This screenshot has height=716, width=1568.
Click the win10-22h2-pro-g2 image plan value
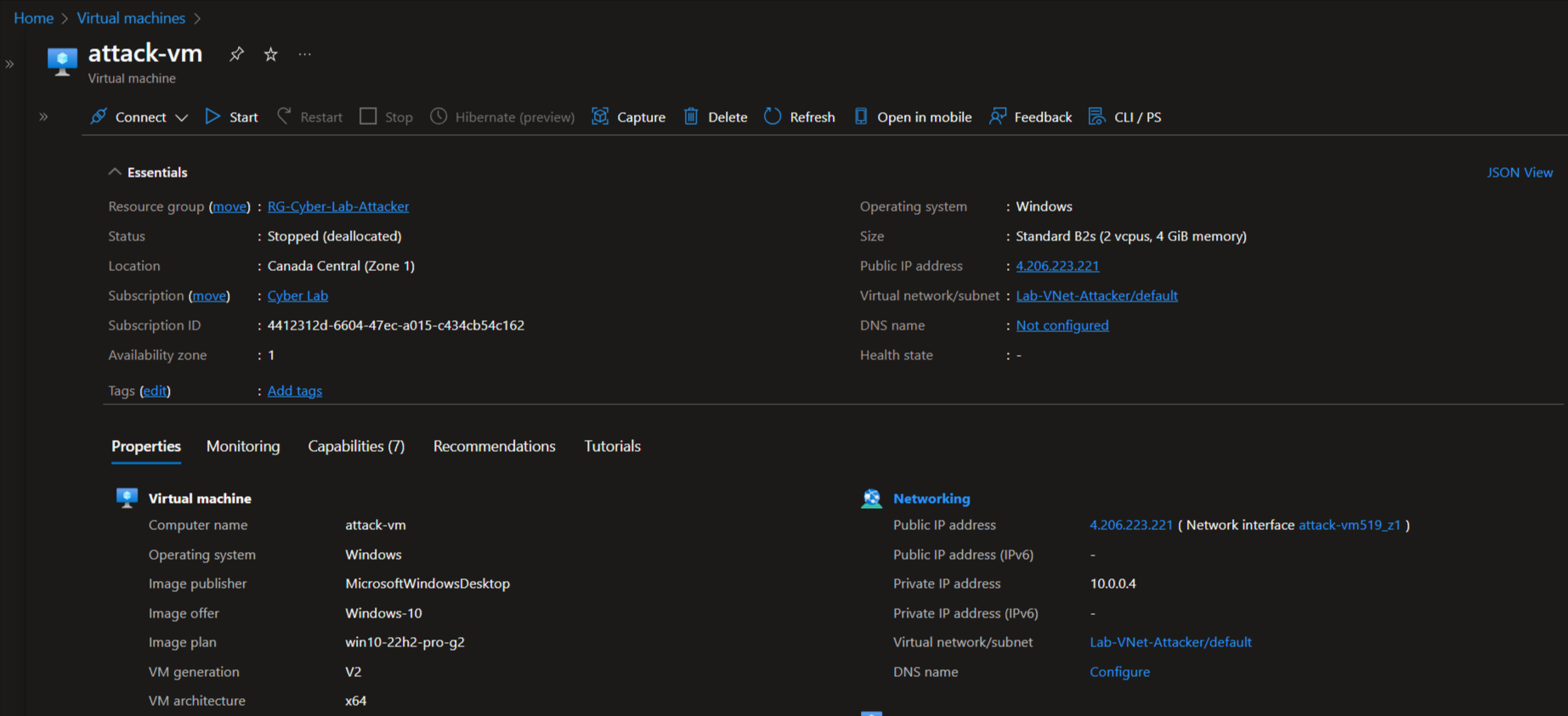pos(405,642)
